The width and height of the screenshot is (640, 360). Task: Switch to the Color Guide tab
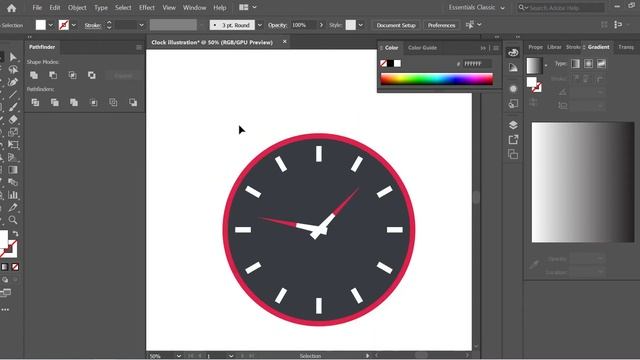(x=422, y=48)
